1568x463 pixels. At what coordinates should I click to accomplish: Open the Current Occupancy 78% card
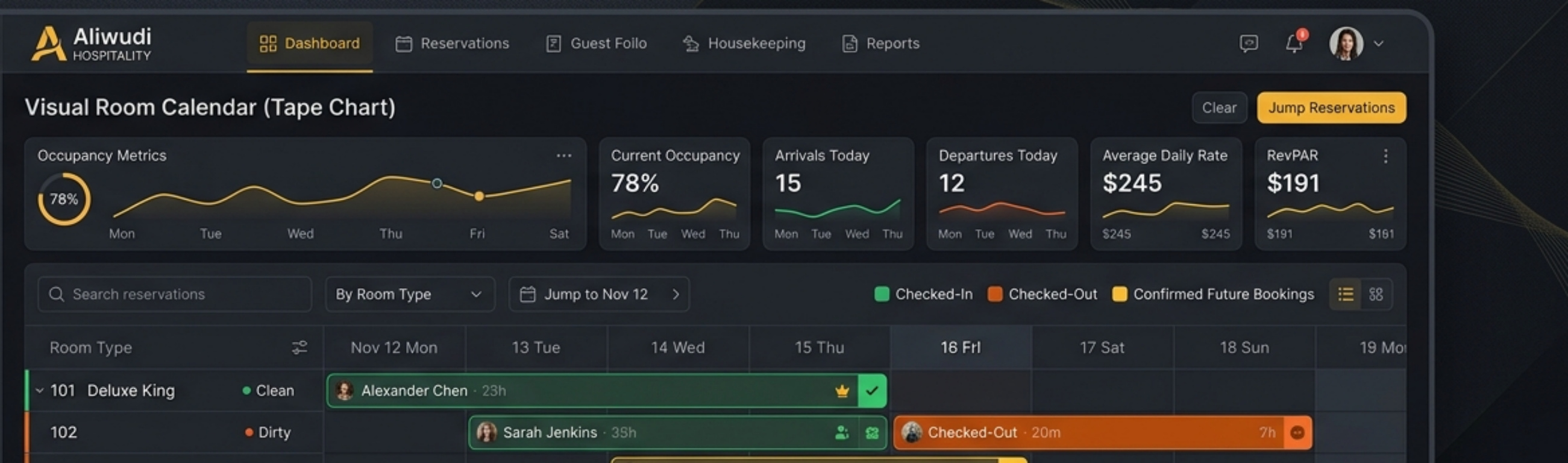[x=674, y=194]
